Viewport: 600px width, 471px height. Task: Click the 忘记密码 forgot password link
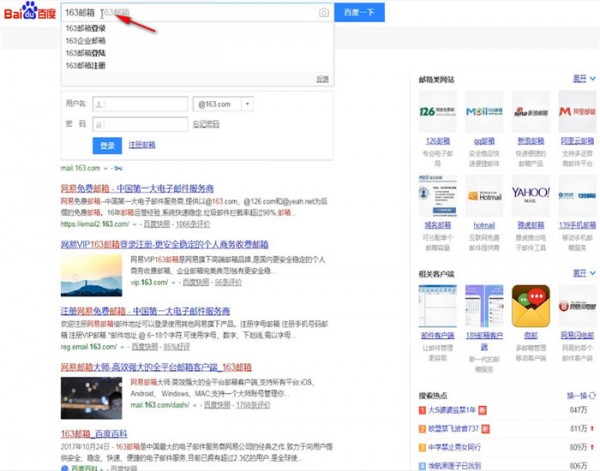(x=206, y=124)
